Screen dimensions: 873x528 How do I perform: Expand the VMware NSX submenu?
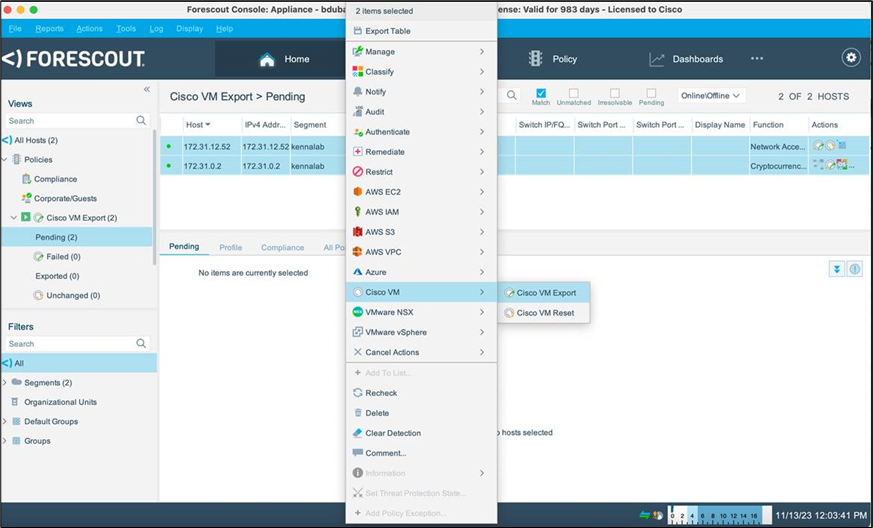[421, 312]
